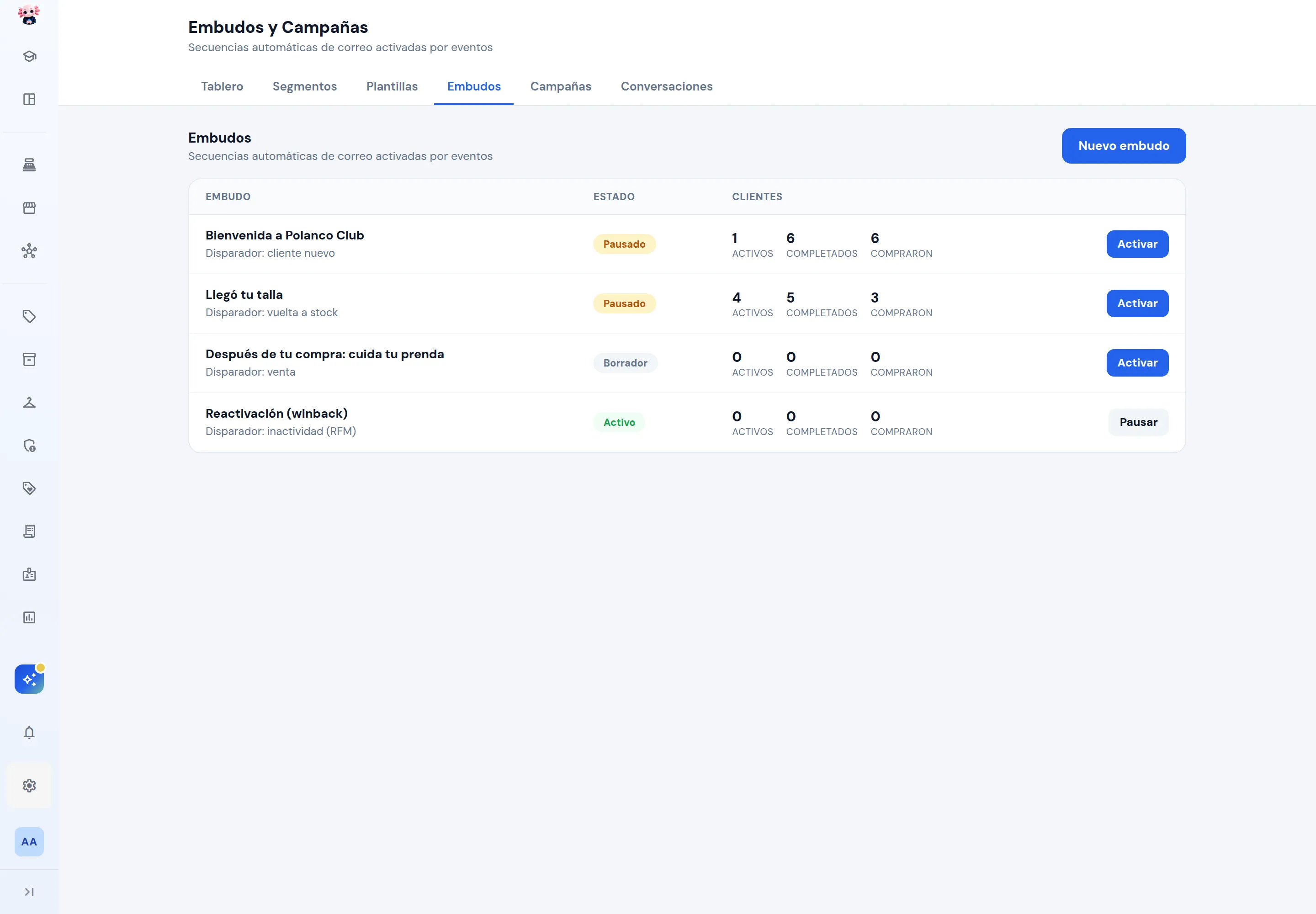Switch to the Conversaciones tab
Viewport: 1316px width, 914px height.
(x=667, y=86)
